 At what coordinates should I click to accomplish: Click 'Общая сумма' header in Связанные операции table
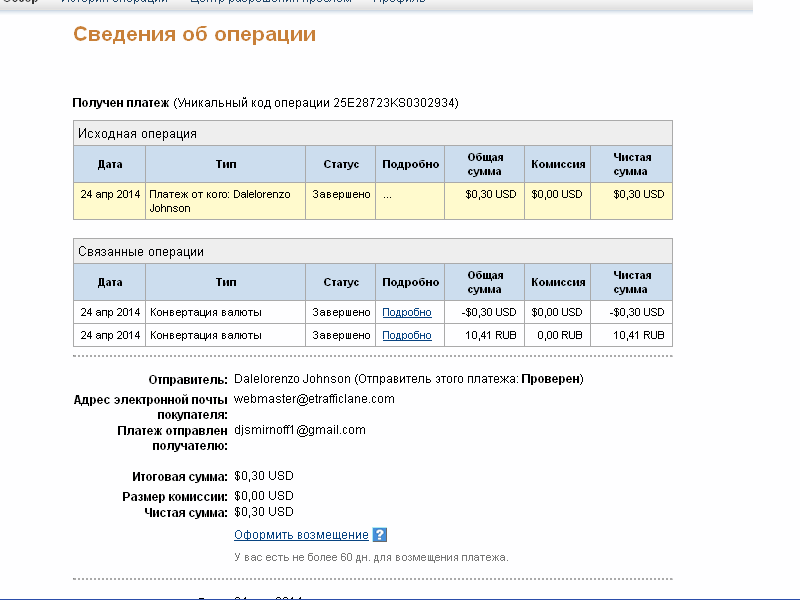tap(485, 282)
